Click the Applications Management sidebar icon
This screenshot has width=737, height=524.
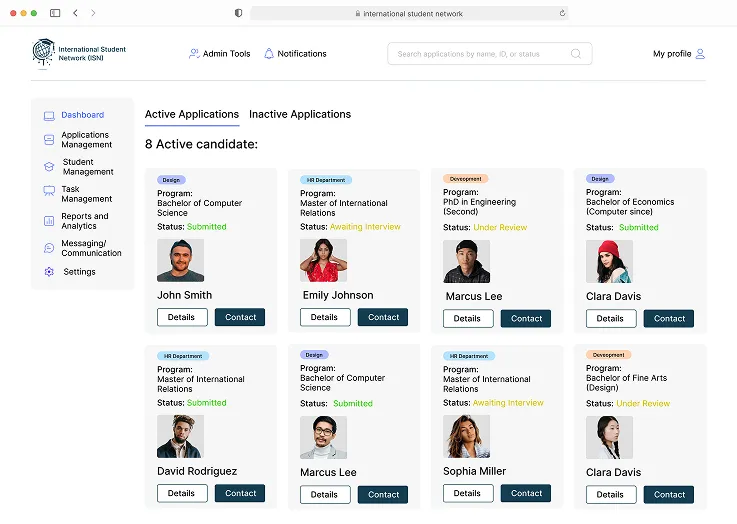[49, 140]
